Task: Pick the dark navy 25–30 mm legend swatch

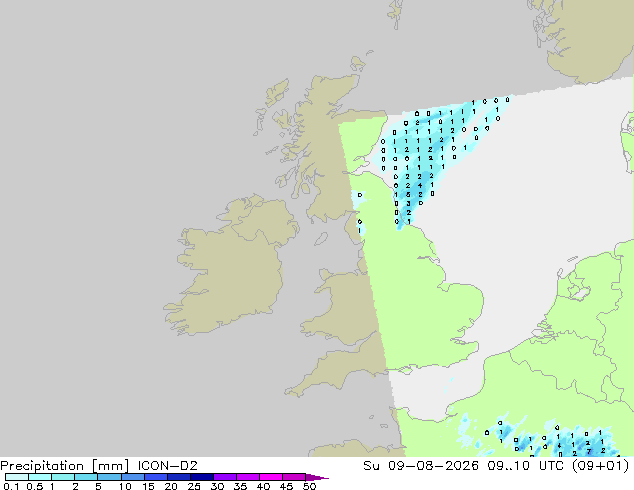Action: [202, 477]
